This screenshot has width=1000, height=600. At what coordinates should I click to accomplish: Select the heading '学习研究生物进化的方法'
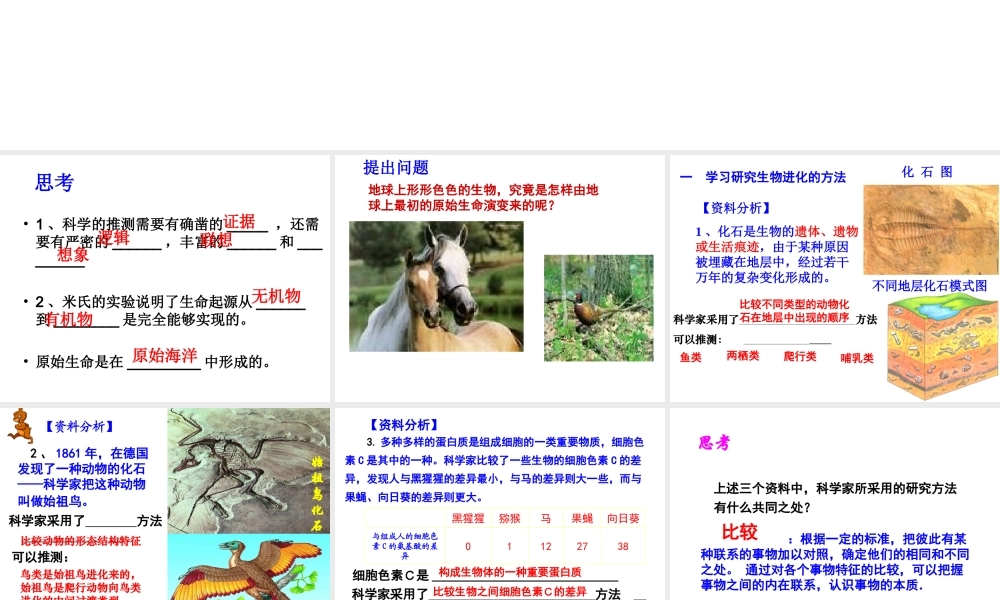point(776,177)
